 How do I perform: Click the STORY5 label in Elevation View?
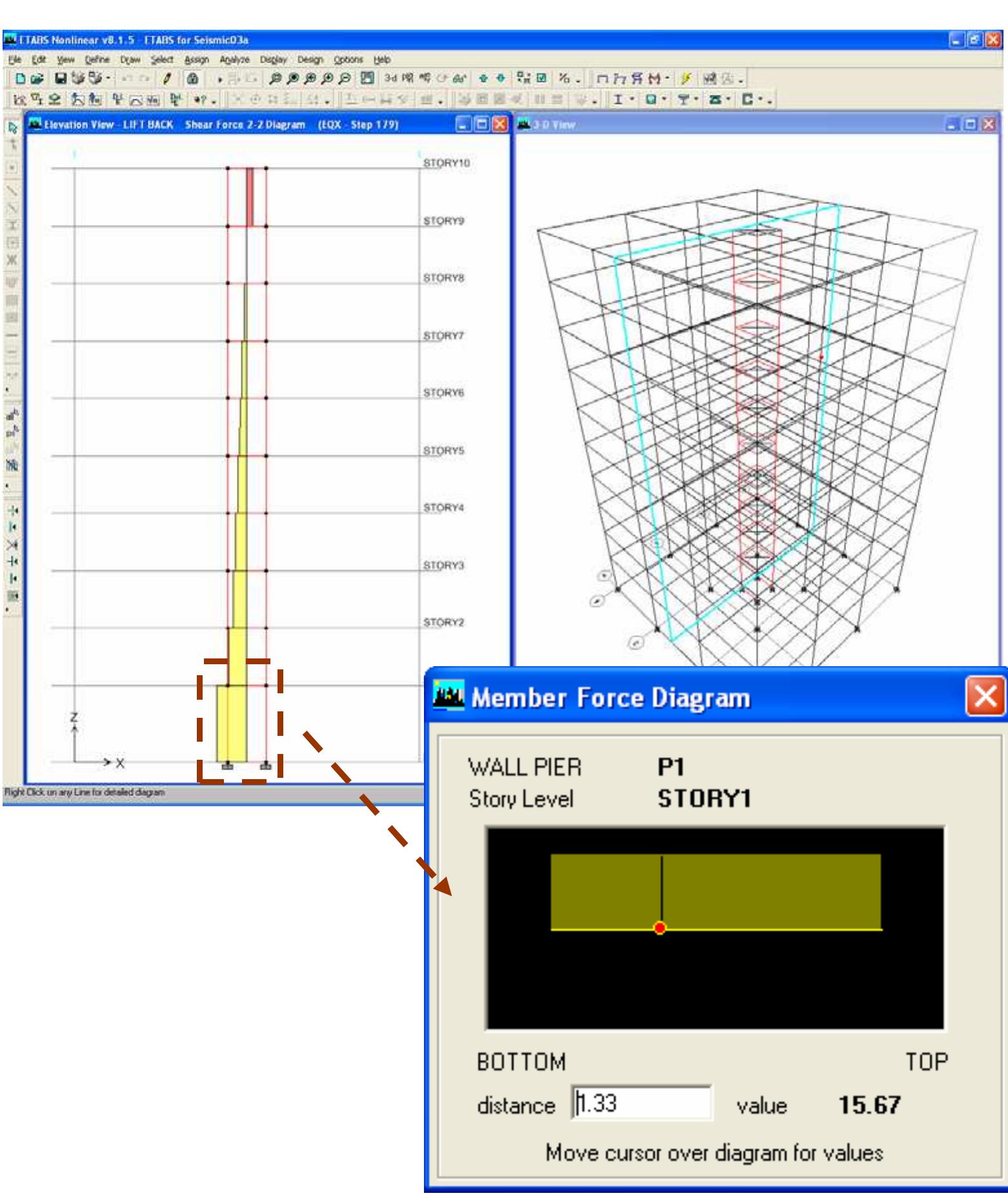443,450
